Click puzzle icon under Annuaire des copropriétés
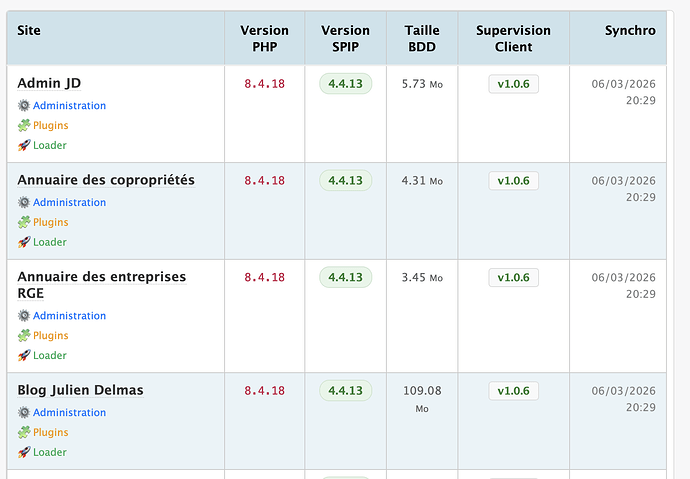 coord(24,222)
